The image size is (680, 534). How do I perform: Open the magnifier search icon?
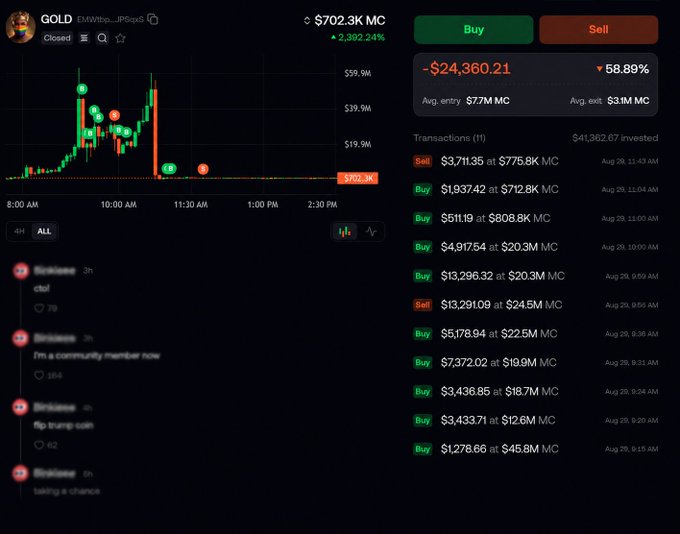(102, 38)
